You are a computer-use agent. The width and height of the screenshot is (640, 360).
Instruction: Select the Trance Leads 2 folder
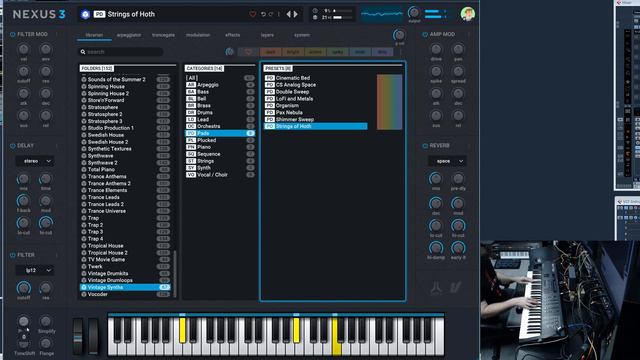[x=125, y=204]
